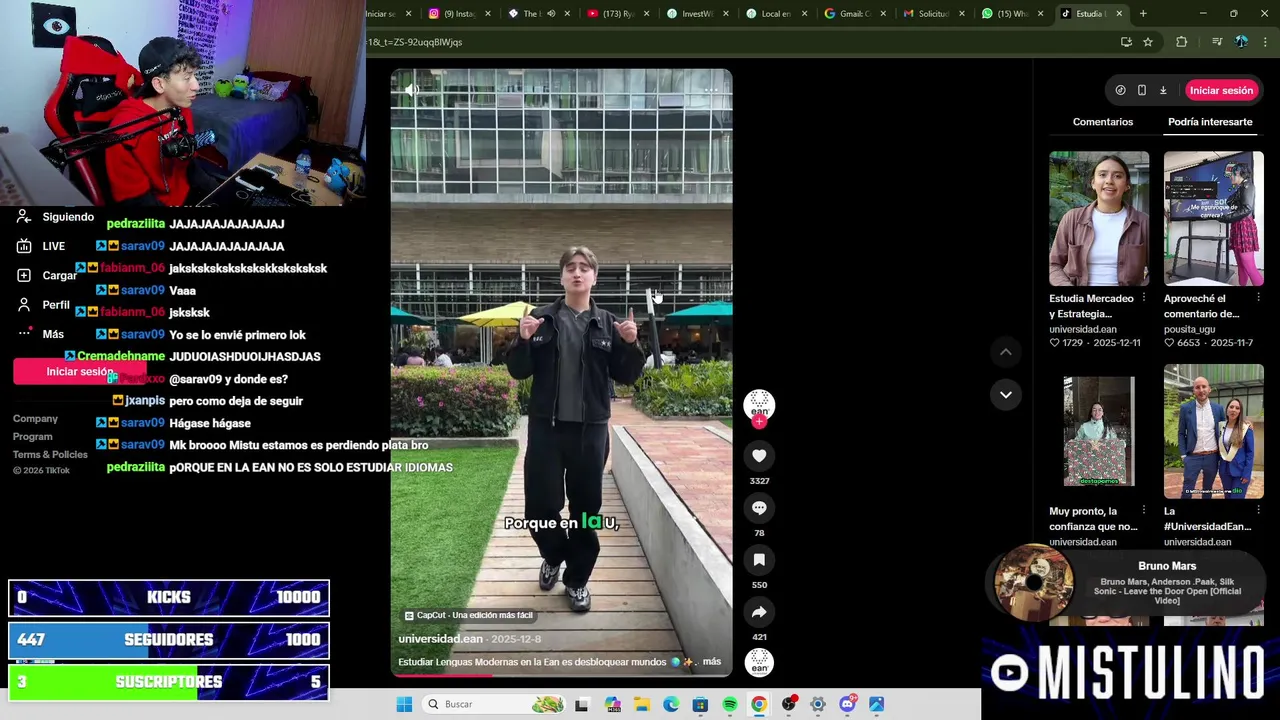The height and width of the screenshot is (720, 1280).
Task: Open the Terms & Policies footer link
Action: click(x=50, y=455)
